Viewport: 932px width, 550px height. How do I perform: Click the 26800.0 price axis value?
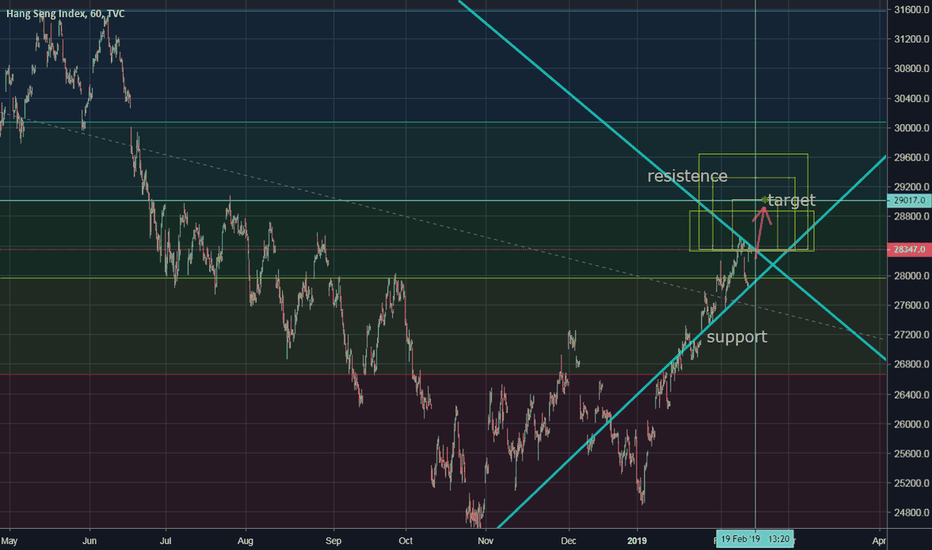[911, 364]
